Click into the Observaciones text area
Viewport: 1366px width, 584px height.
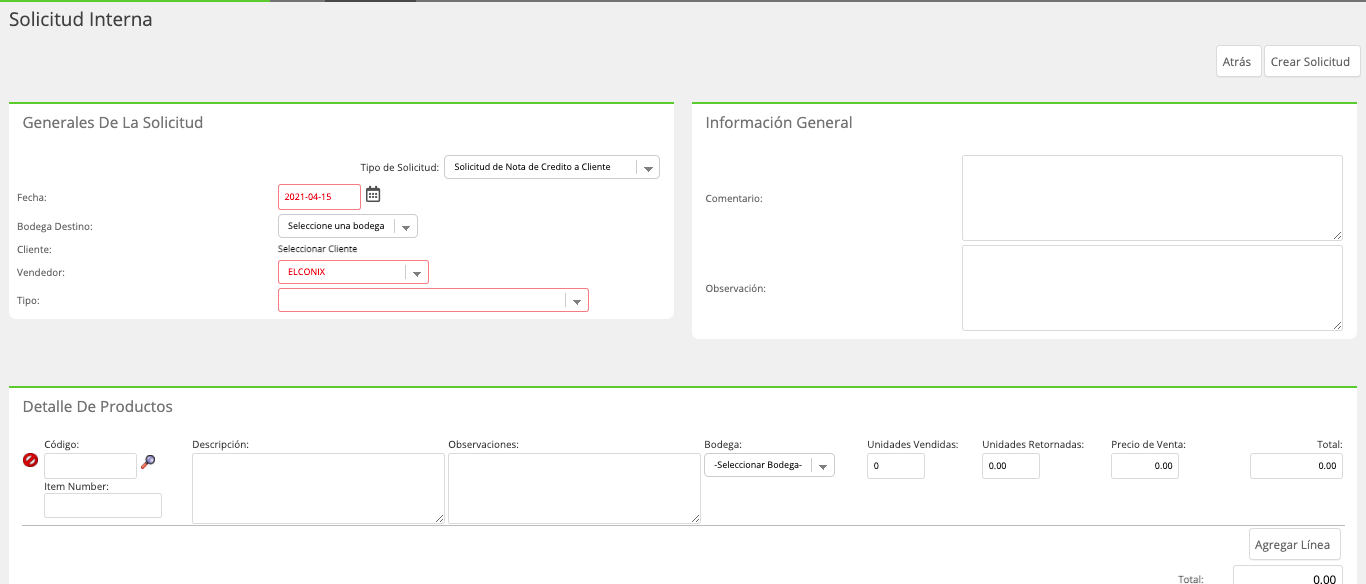click(574, 488)
